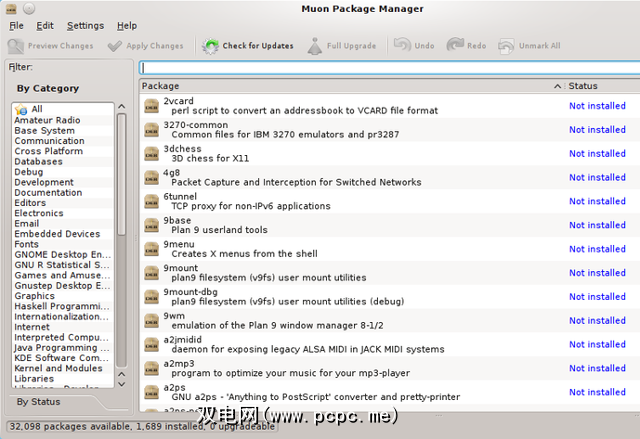Click the Muon app icon in title bar
Screen dimensions: 640x439
[x=11, y=8]
